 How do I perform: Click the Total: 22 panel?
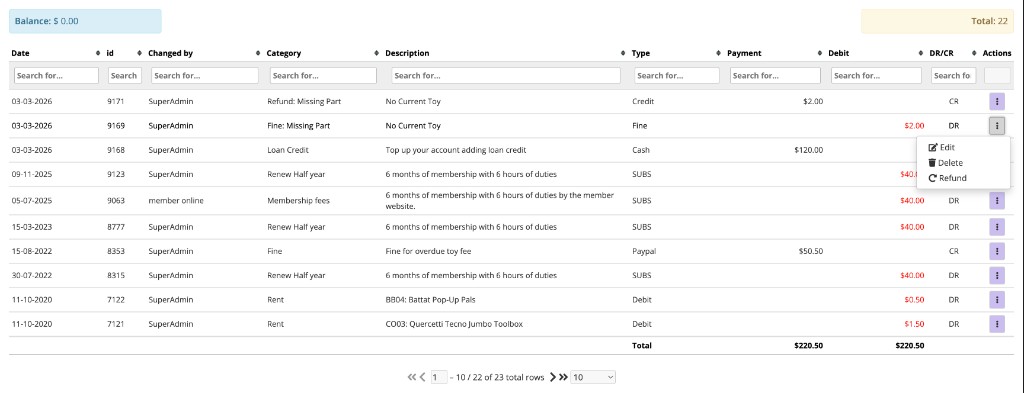pyautogui.click(x=937, y=21)
